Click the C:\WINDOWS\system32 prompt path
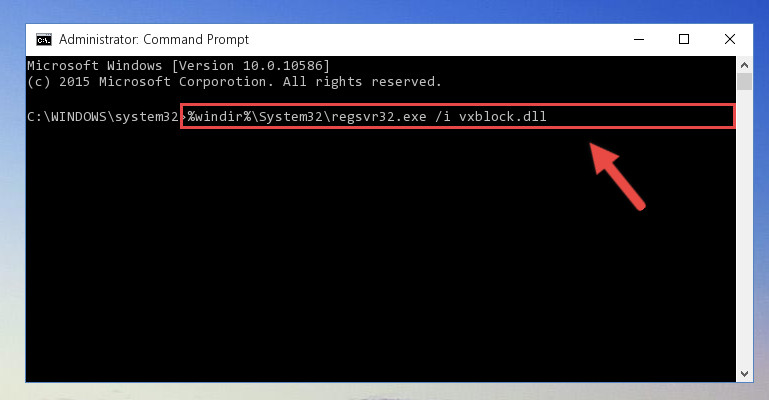Viewport: 769px width, 400px height. 103,117
